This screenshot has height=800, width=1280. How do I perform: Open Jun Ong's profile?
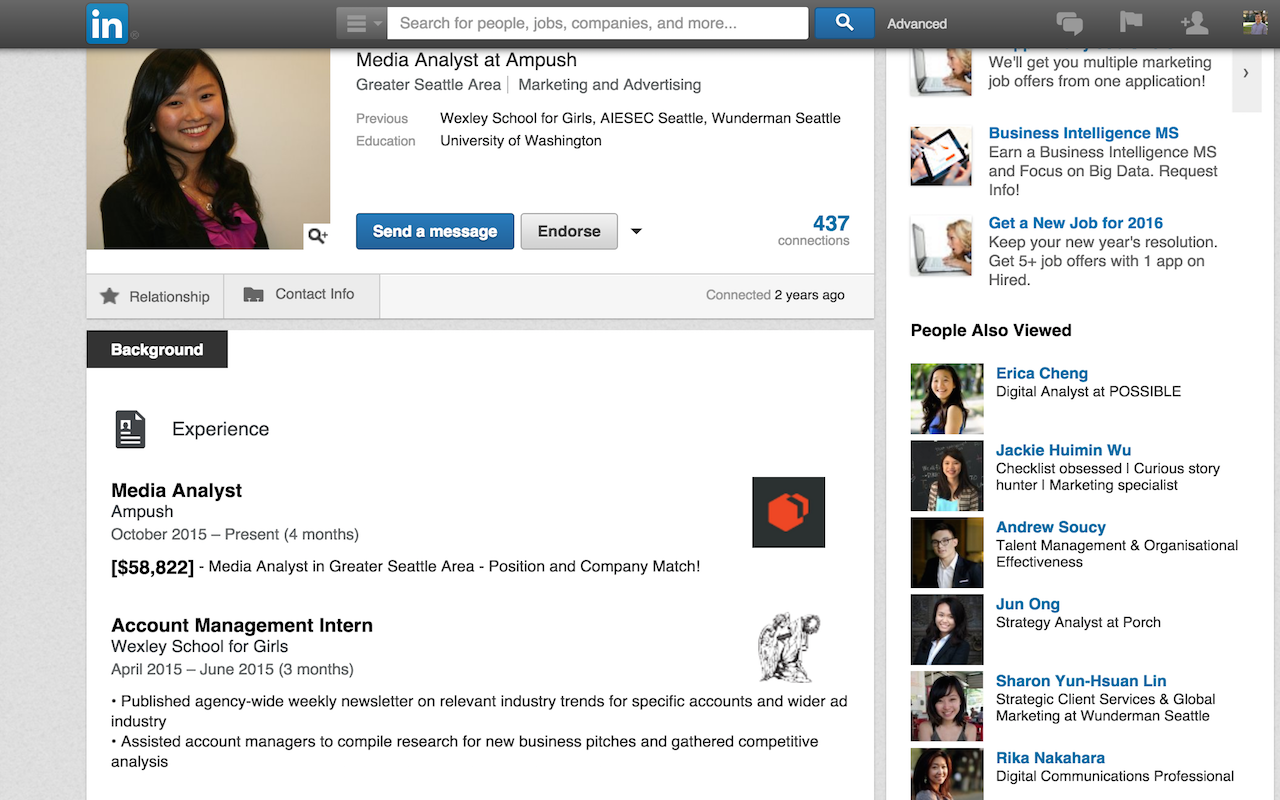(1028, 604)
